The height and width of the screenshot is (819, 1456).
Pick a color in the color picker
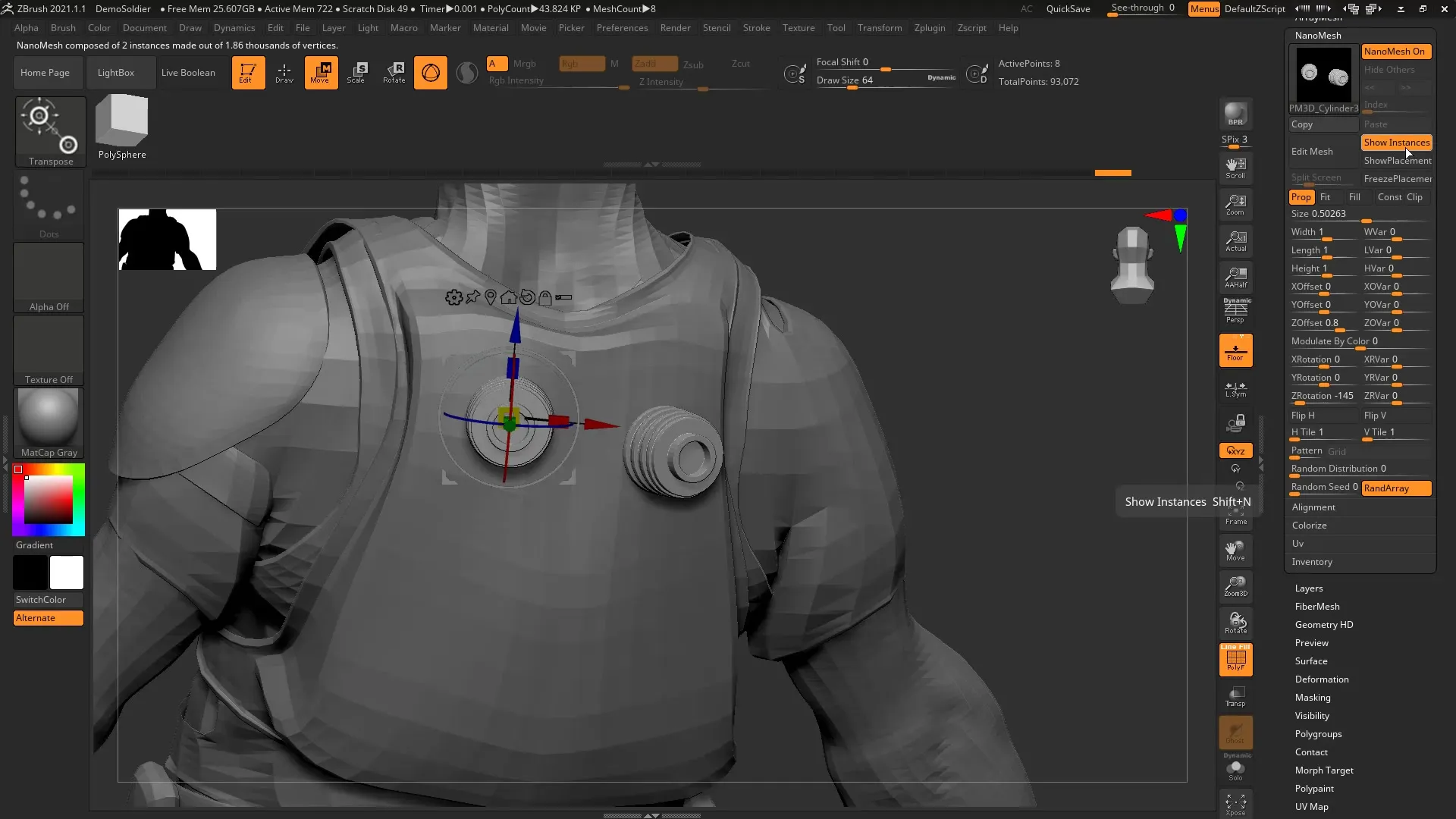coord(49,500)
